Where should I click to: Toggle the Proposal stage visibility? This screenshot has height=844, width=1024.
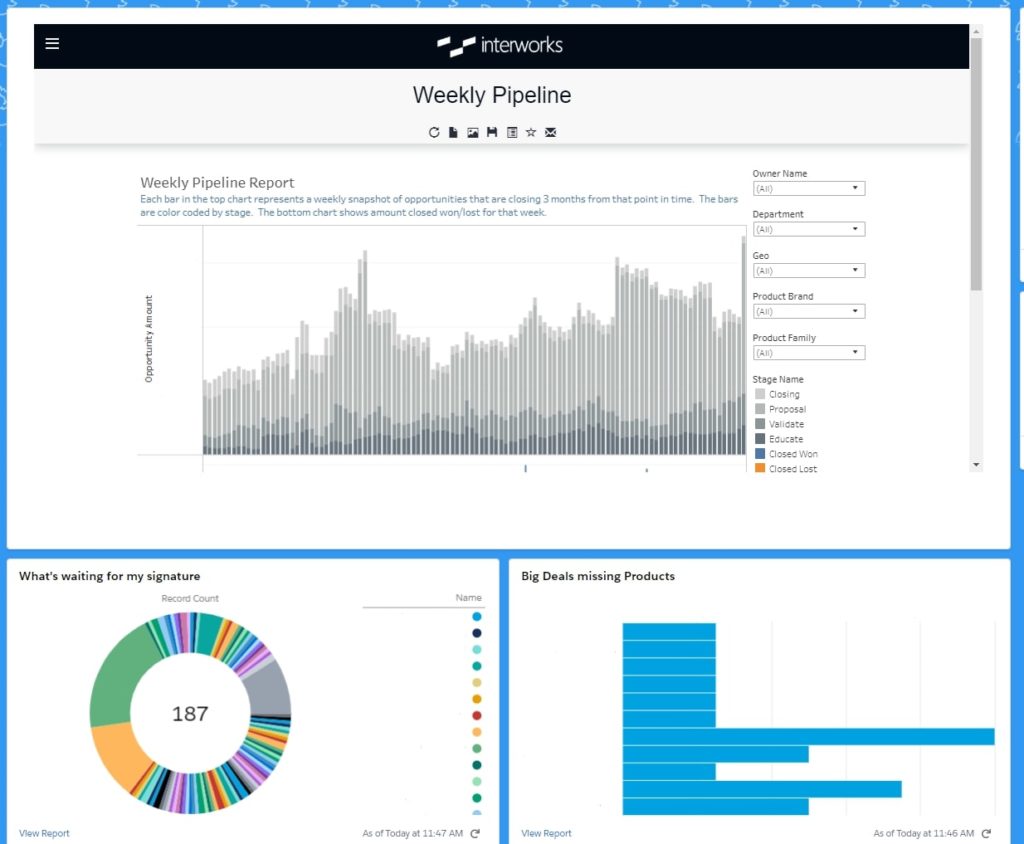click(783, 408)
